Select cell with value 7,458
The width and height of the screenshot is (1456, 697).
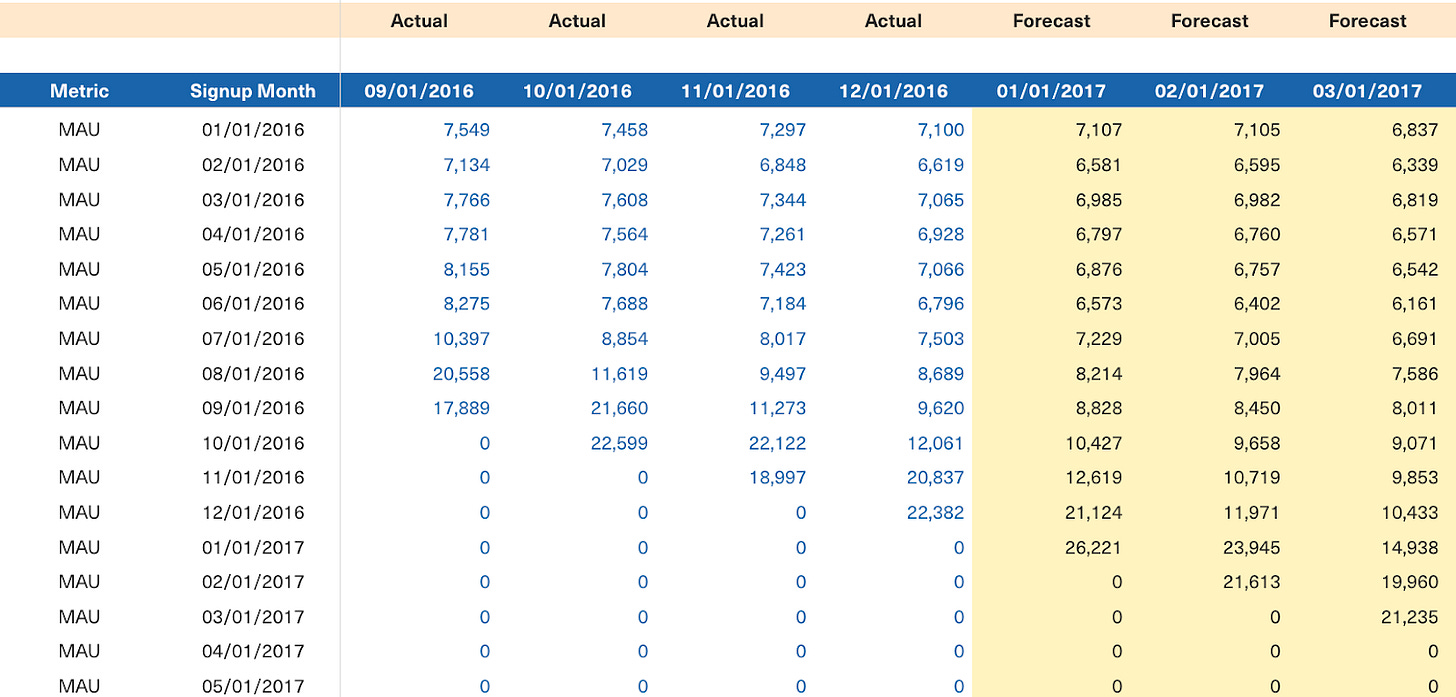tap(624, 130)
